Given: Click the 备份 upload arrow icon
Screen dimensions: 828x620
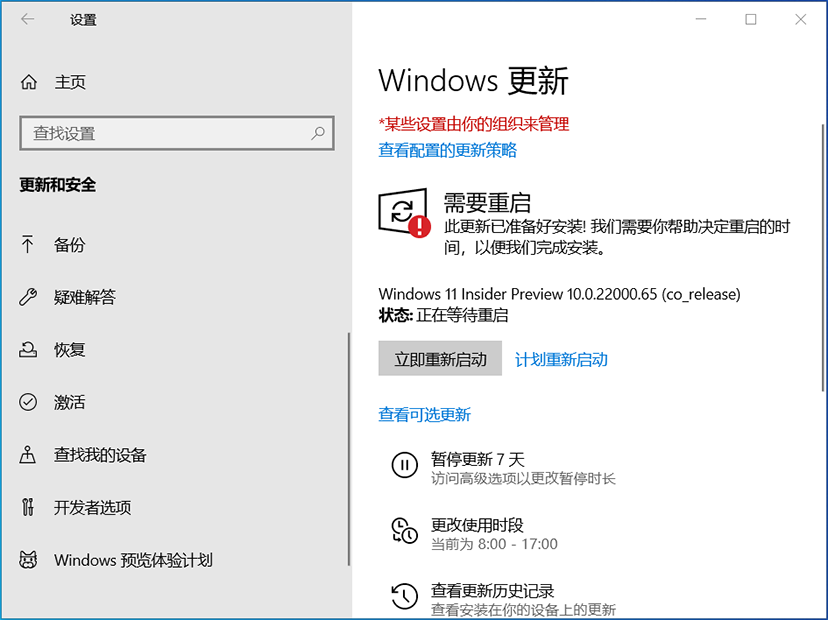Looking at the screenshot, I should 27,244.
